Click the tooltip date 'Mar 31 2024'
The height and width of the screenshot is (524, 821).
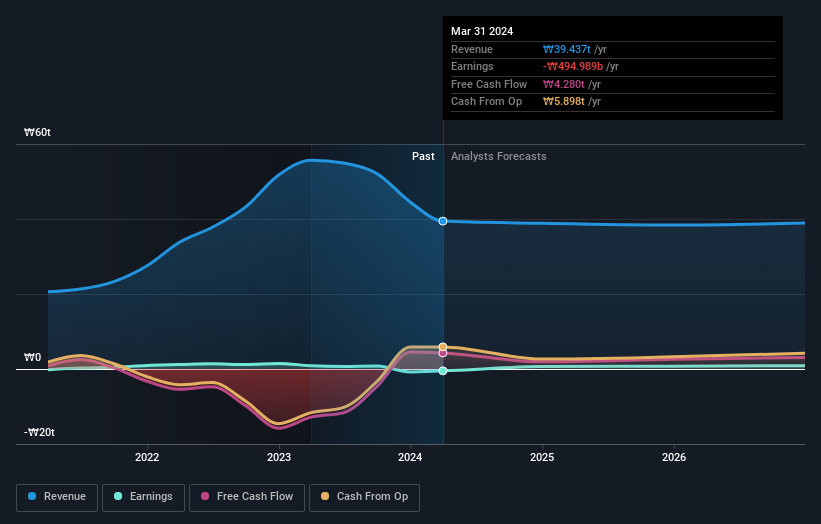[482, 31]
